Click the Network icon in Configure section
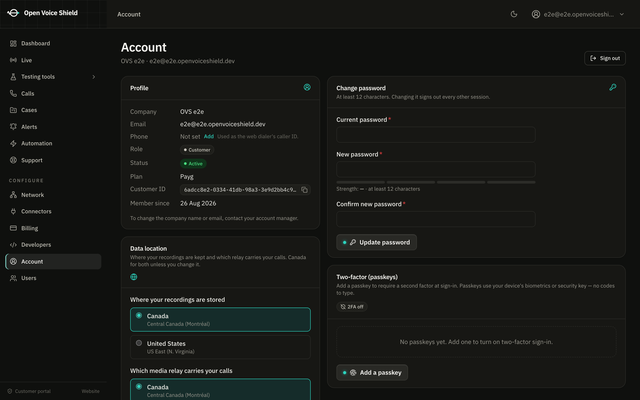The height and width of the screenshot is (400, 640). coord(13,195)
